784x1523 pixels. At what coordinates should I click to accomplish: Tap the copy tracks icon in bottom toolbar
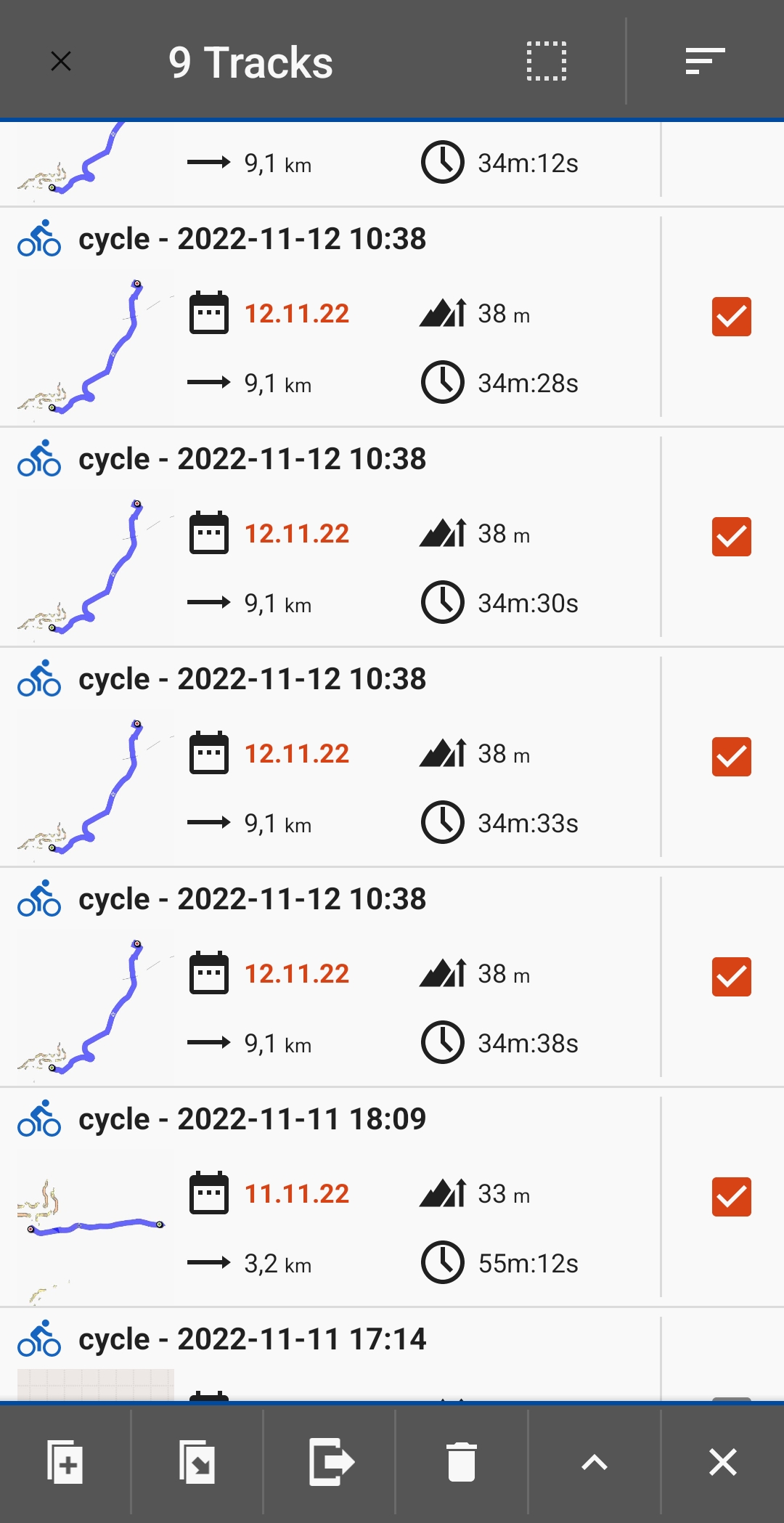[65, 1461]
